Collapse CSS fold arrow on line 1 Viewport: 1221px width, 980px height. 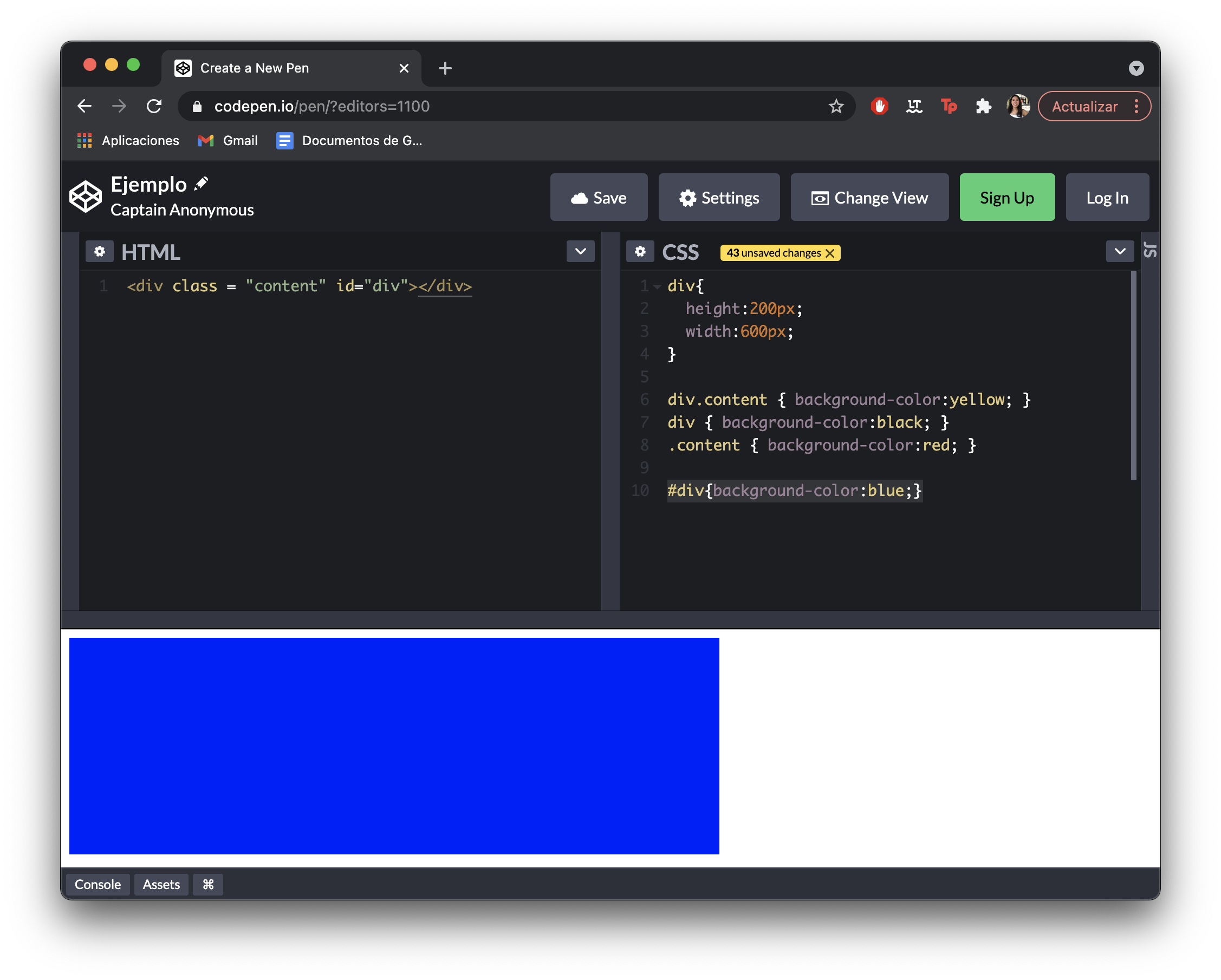tap(657, 286)
